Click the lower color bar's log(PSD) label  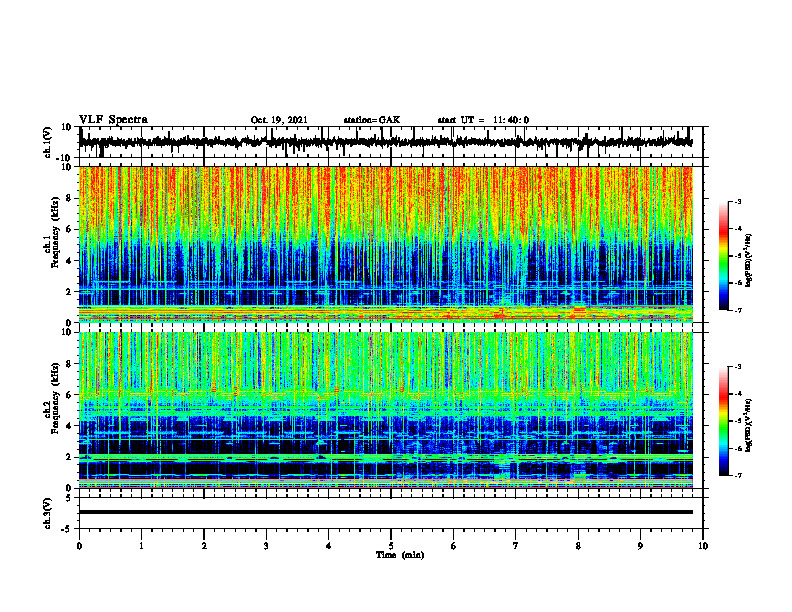click(x=749, y=425)
